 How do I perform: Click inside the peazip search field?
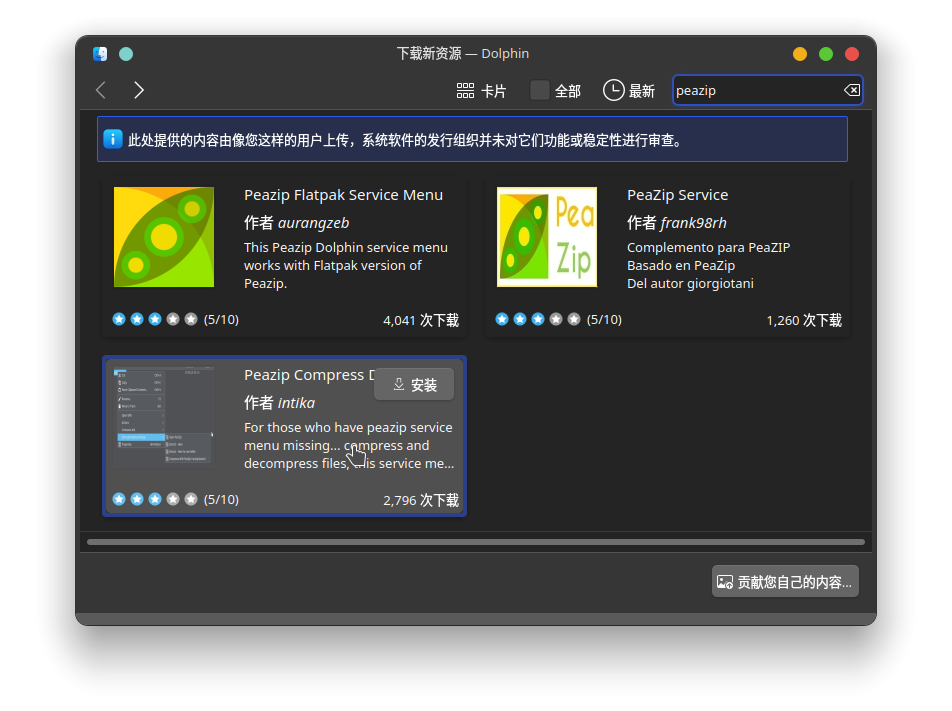760,90
